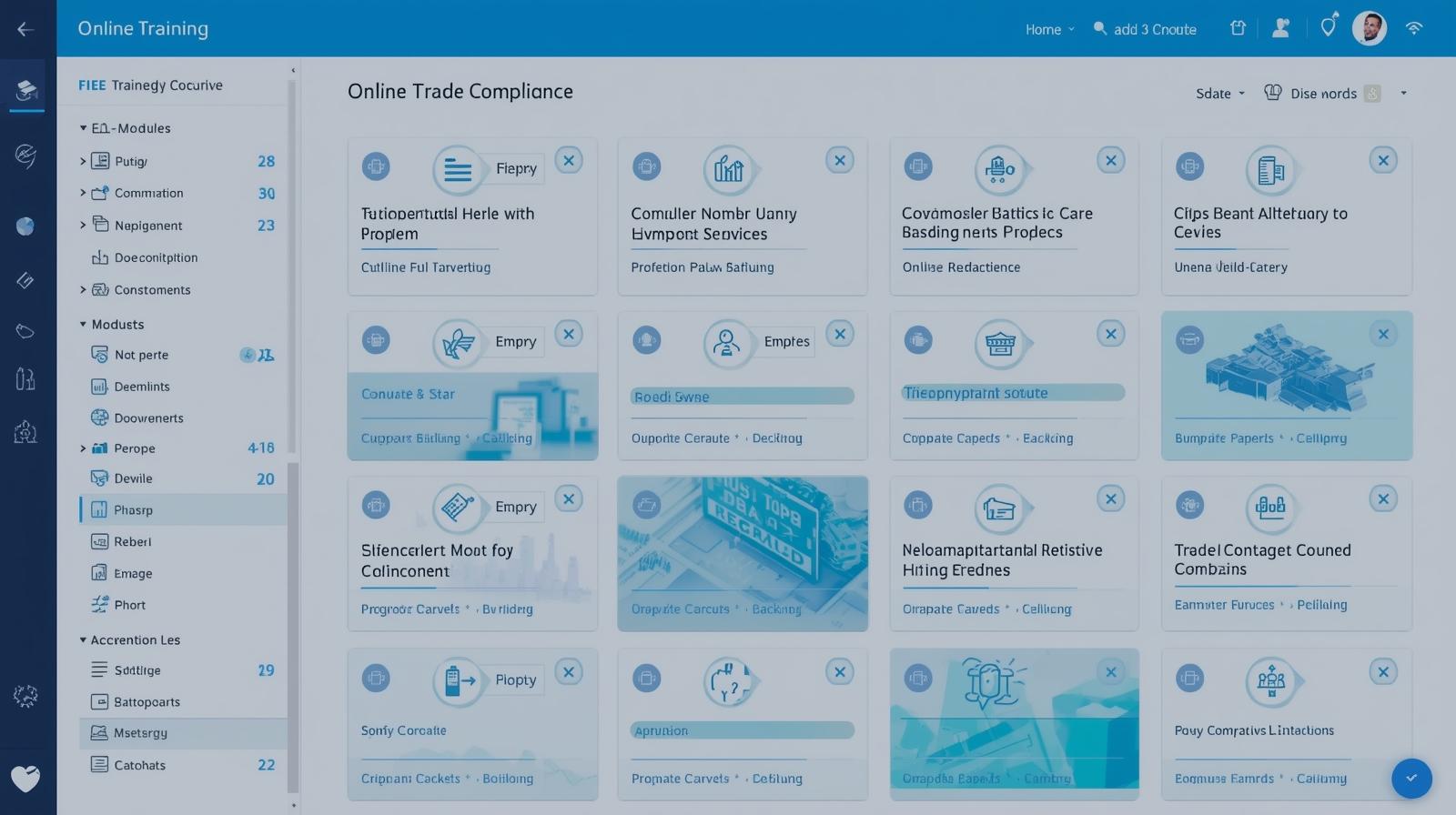Screen dimensions: 1456x815
Task: Click the Fiepry label on first card
Action: [516, 169]
